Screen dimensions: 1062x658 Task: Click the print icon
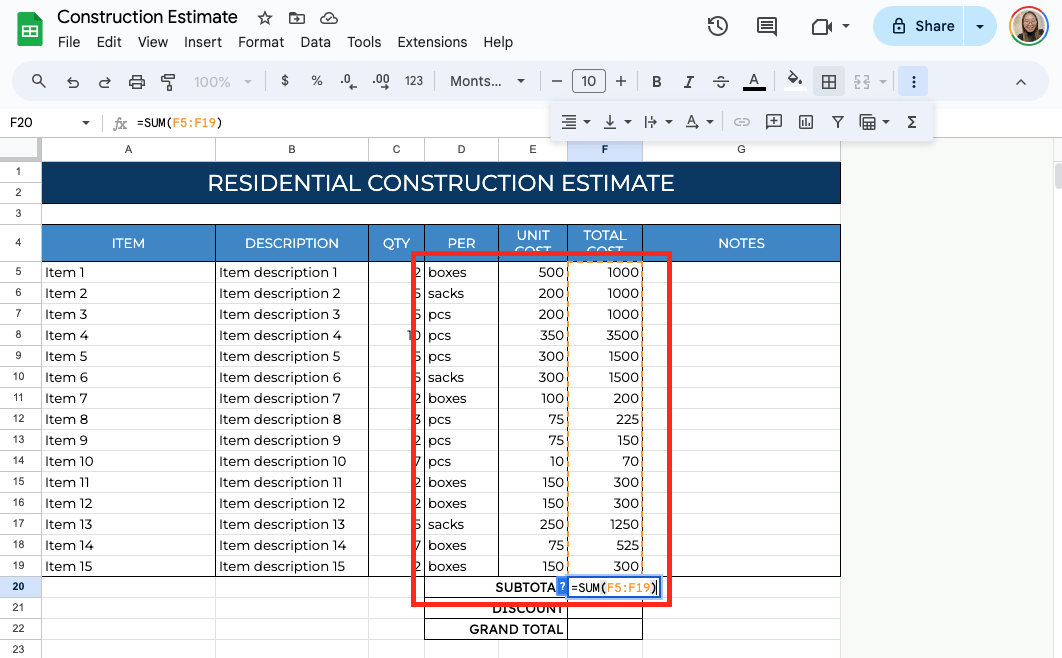point(137,82)
